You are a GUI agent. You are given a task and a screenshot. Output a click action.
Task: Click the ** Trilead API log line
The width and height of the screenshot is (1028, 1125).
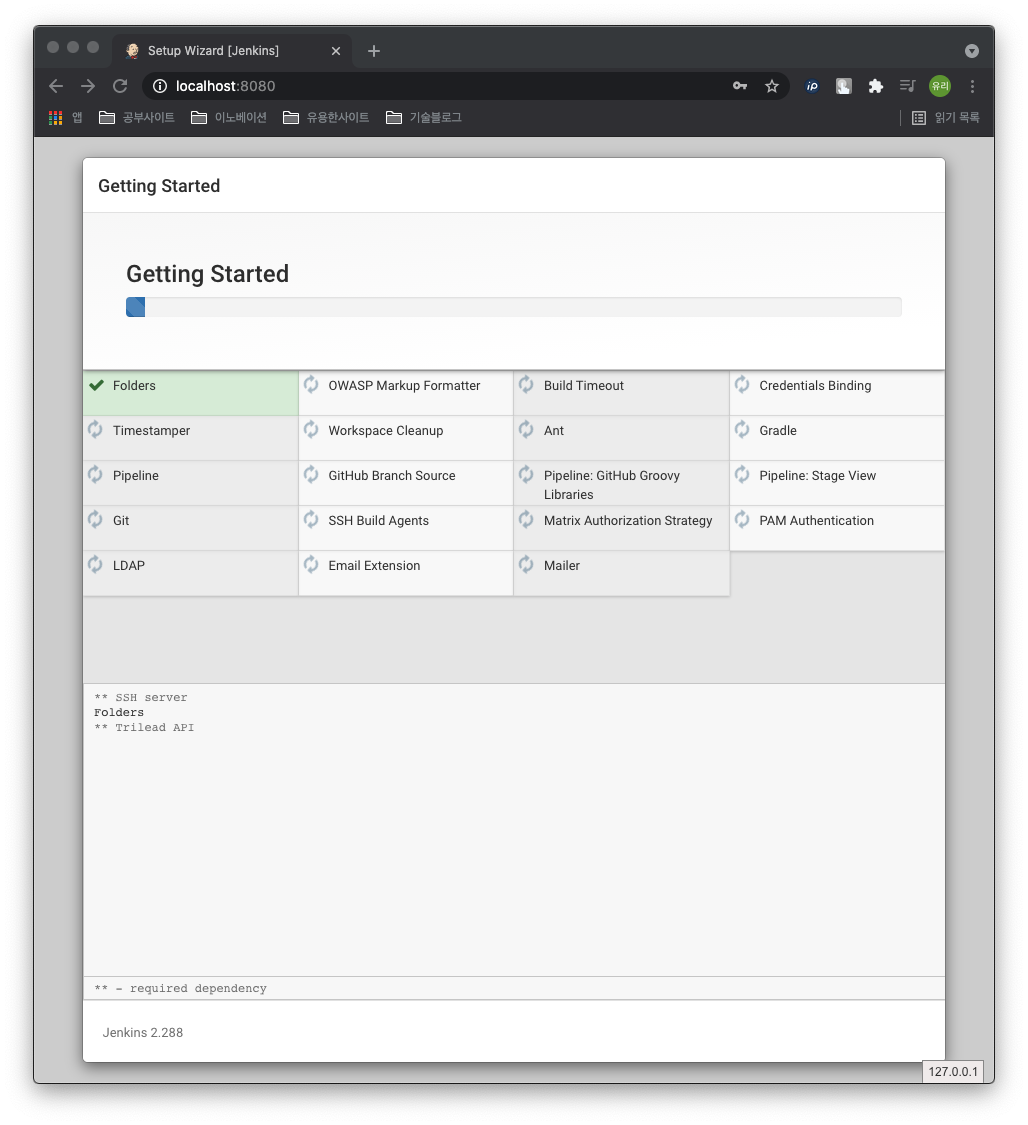point(144,728)
